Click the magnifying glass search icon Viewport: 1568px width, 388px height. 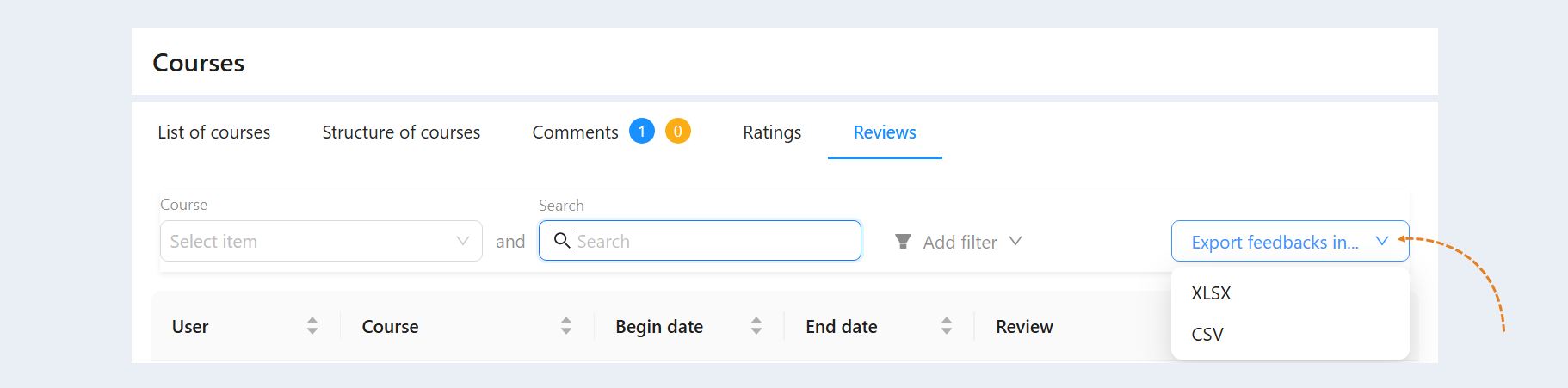tap(562, 241)
